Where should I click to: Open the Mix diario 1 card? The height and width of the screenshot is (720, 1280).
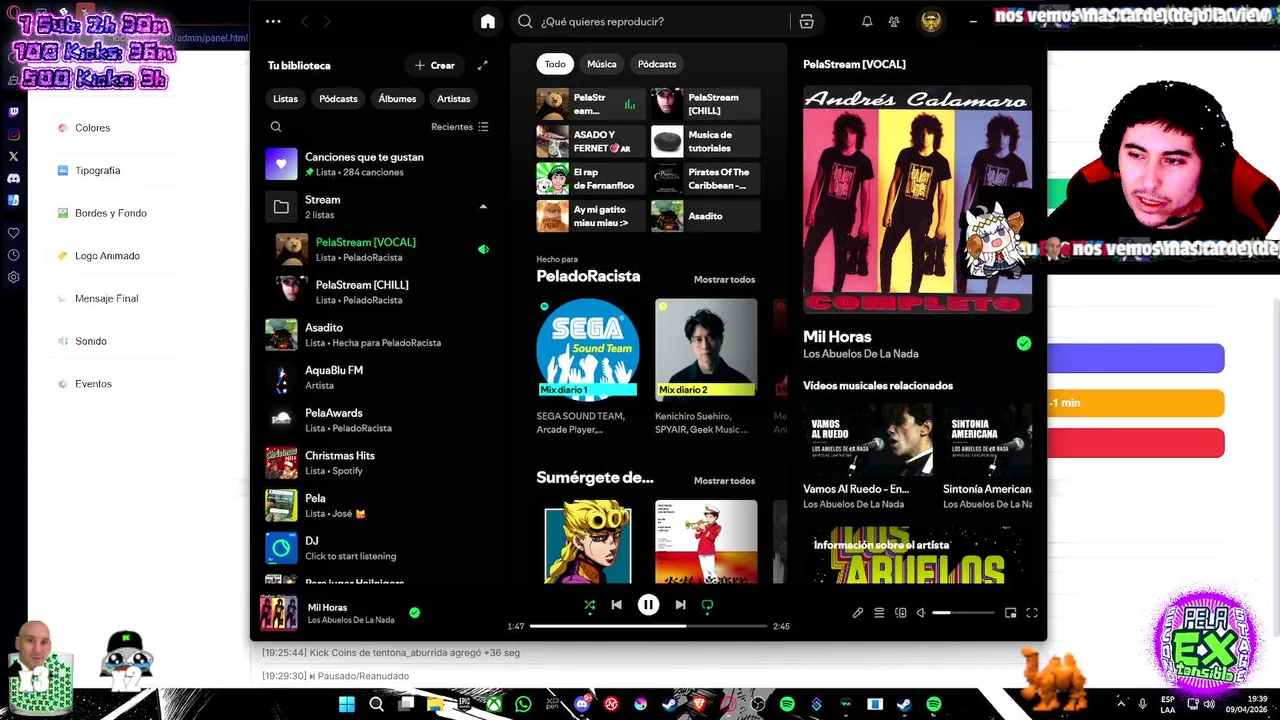pyautogui.click(x=587, y=366)
